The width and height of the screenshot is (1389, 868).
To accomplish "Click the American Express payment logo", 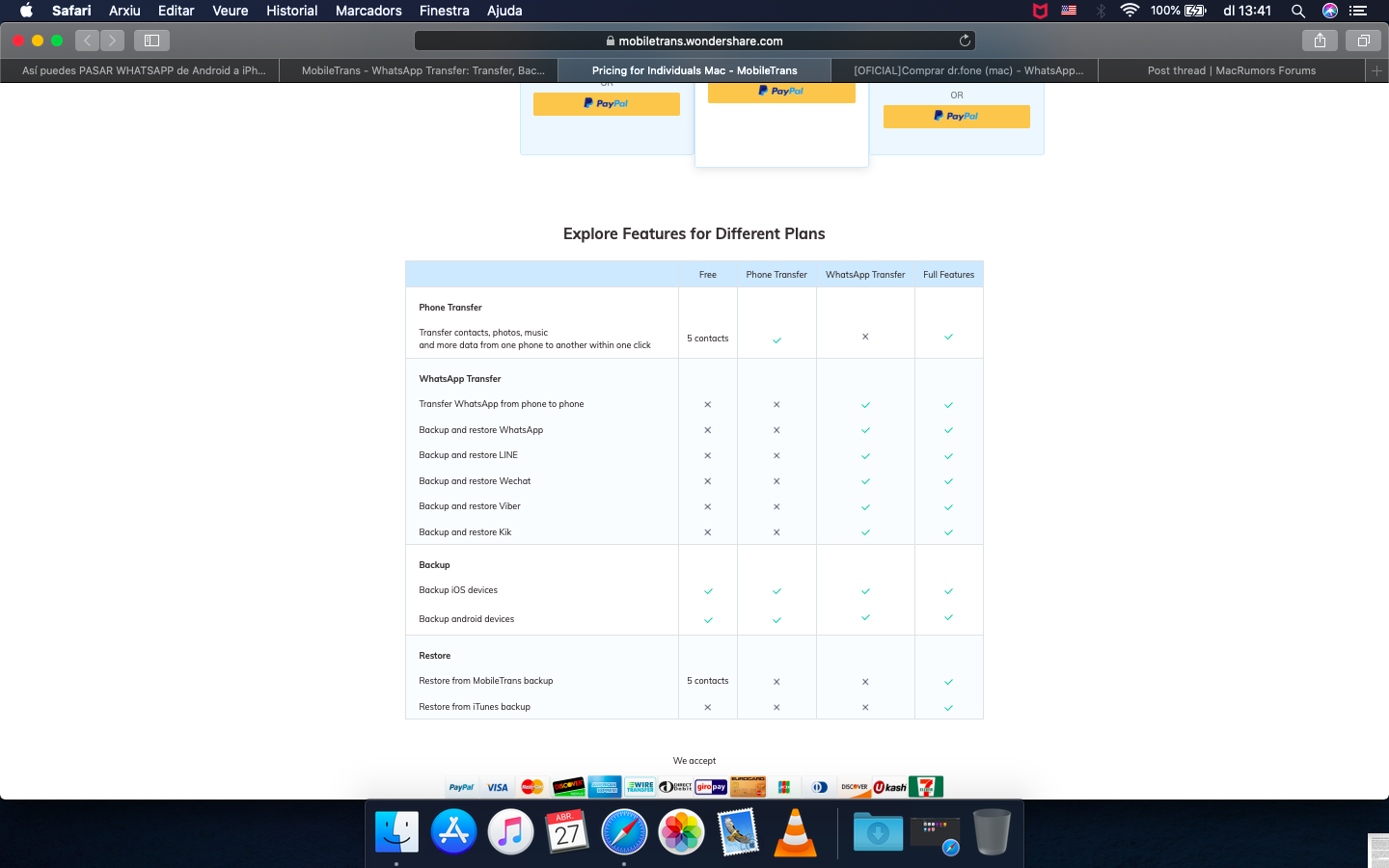I will (x=605, y=787).
